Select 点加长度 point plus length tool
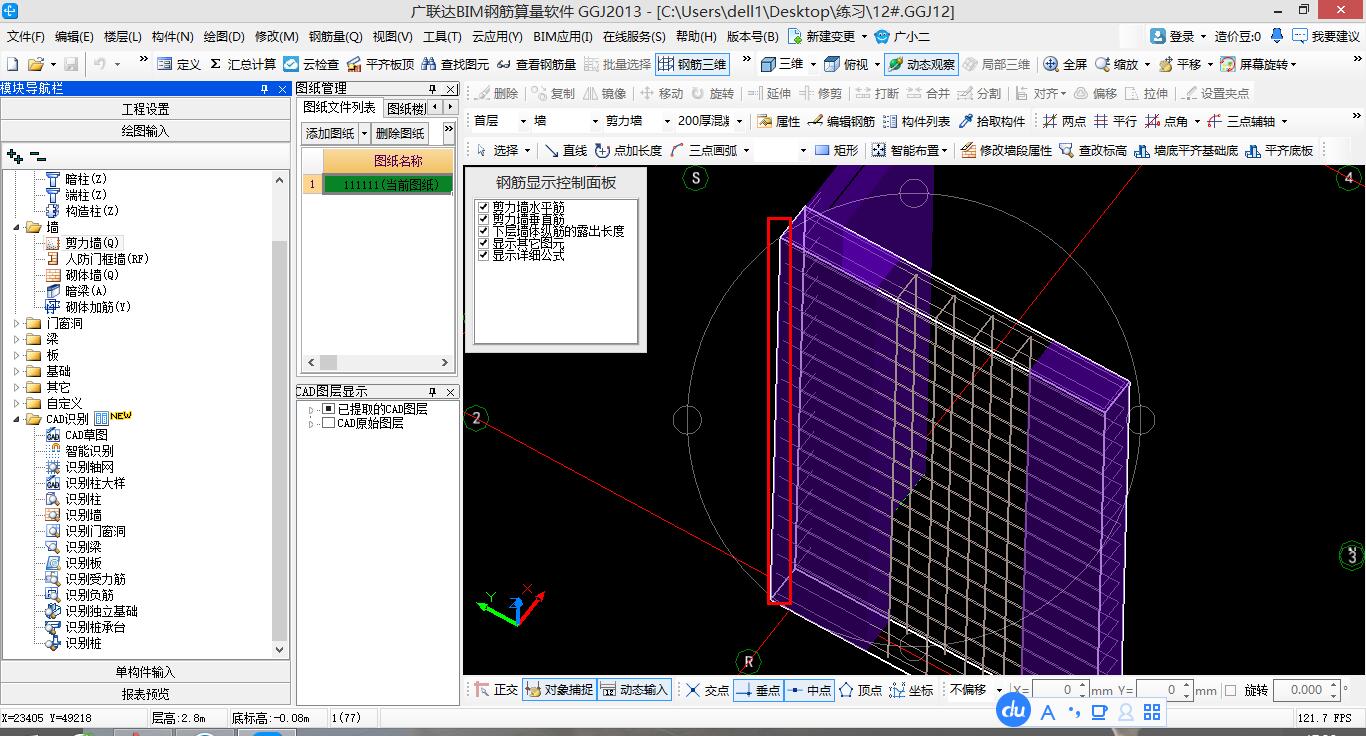The height and width of the screenshot is (736, 1366). (x=628, y=150)
